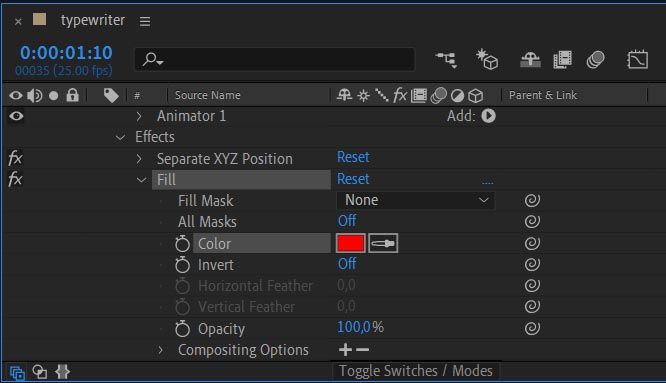Open the Fill Mask None dropdown
Viewport: 666px width, 383px height.
pyautogui.click(x=415, y=200)
